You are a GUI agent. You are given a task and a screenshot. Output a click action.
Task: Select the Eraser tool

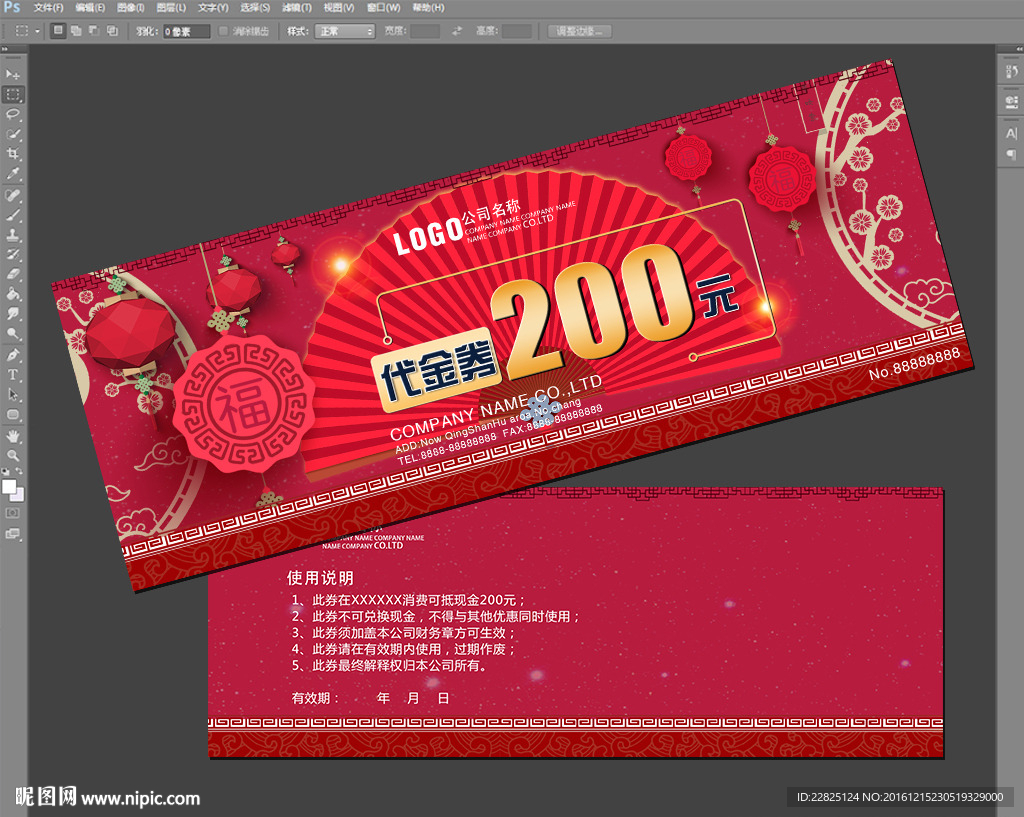click(12, 274)
